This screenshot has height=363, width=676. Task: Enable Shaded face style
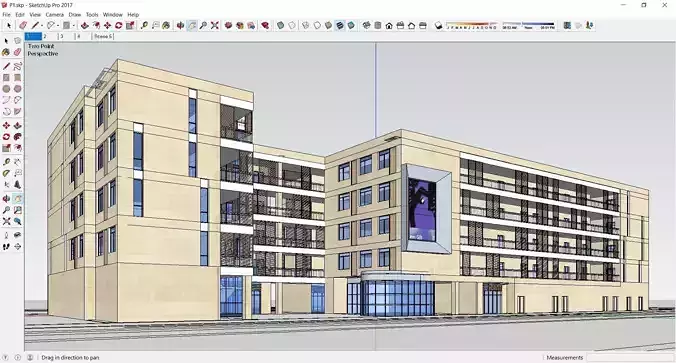click(329, 25)
